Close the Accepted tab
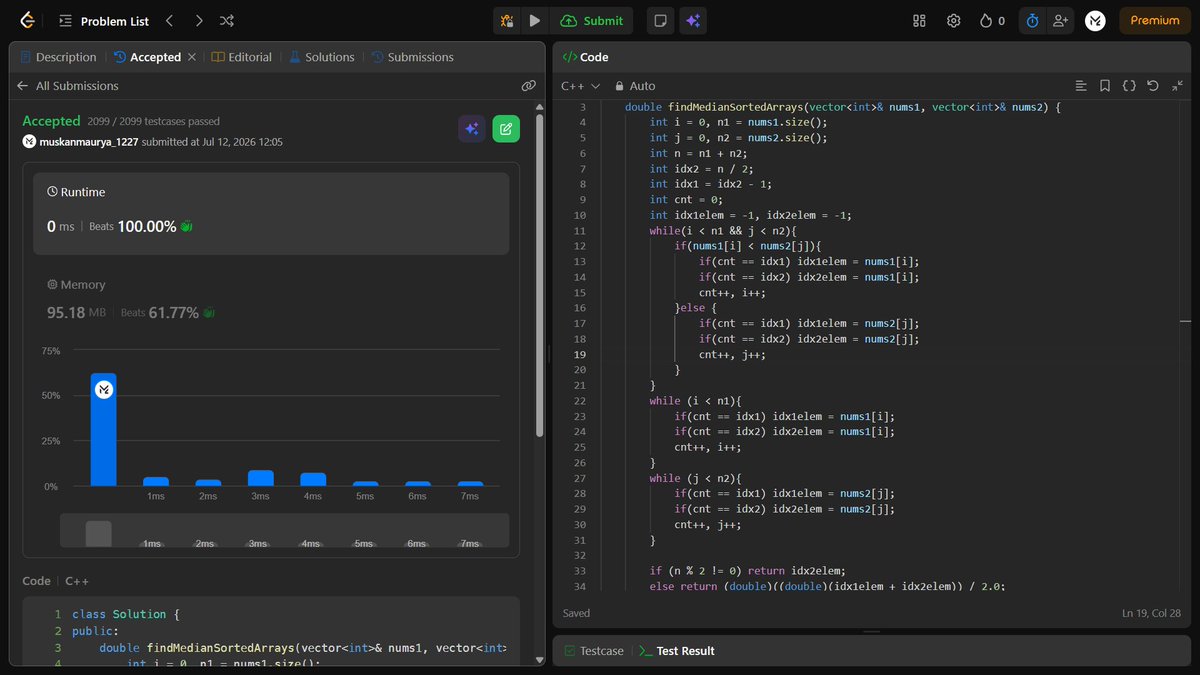Screen dimensions: 1200x675 tap(191, 57)
